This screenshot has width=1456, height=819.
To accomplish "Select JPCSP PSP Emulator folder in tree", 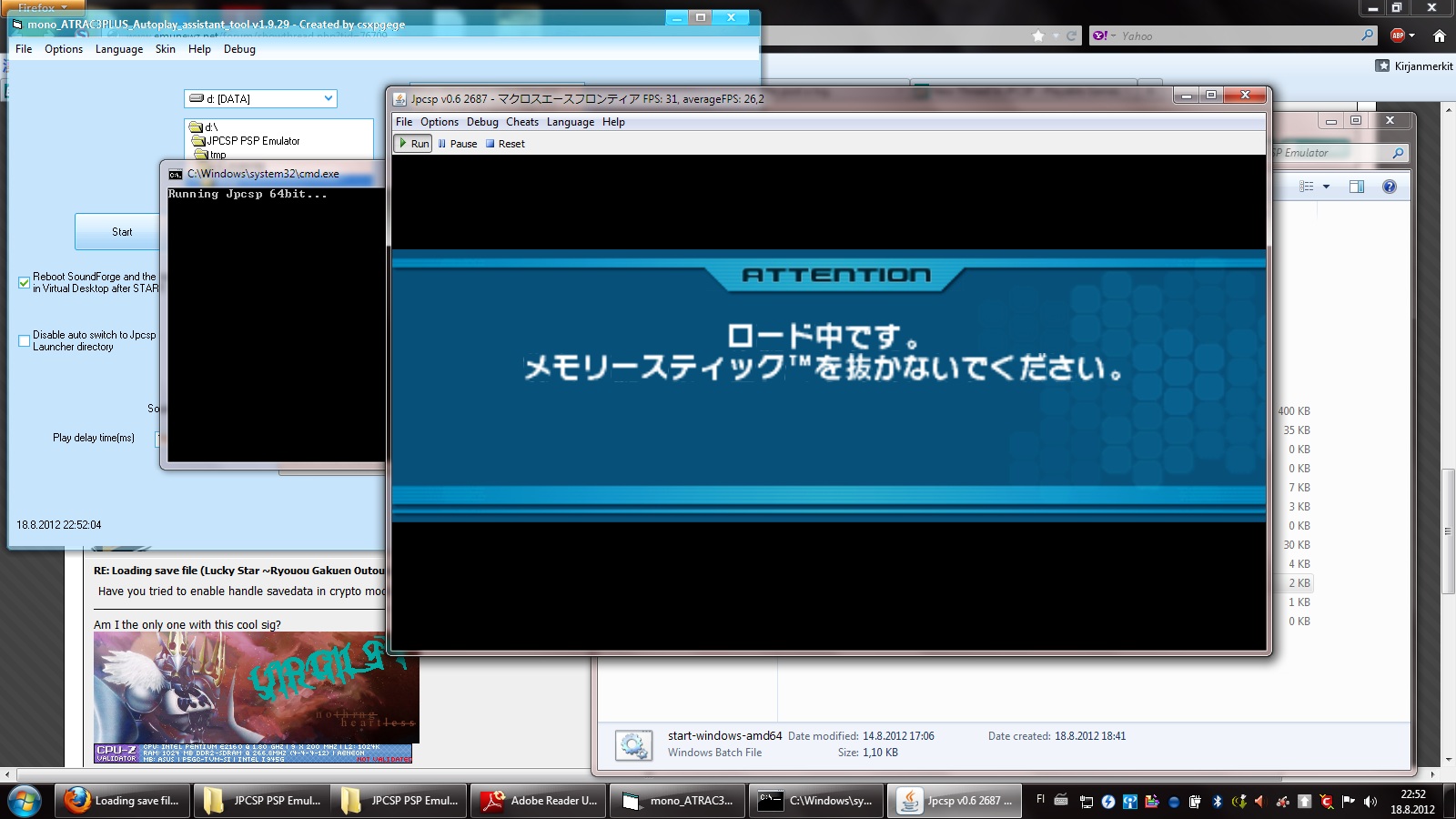I will click(252, 141).
